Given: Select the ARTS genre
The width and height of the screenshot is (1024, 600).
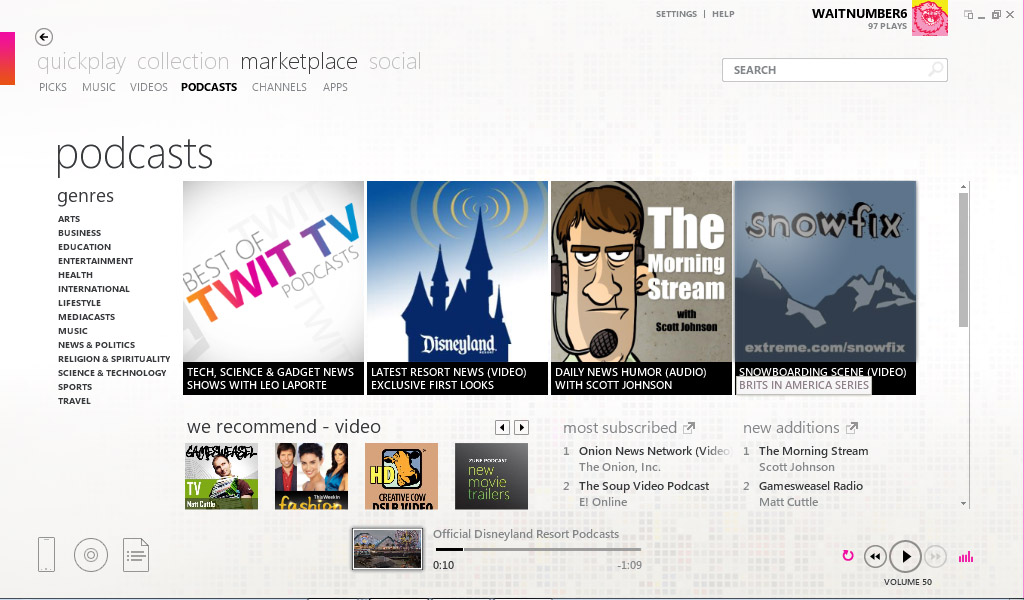Looking at the screenshot, I should coord(69,219).
